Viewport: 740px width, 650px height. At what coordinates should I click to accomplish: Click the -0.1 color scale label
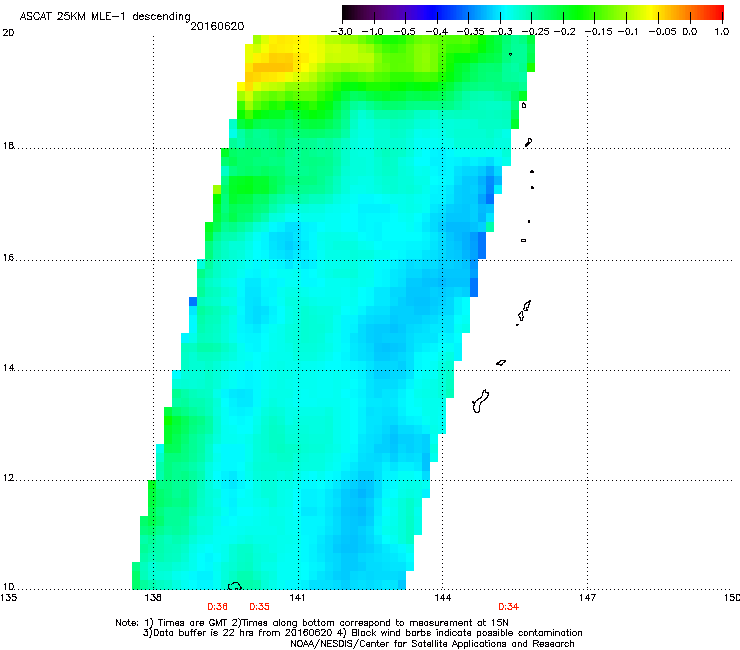pyautogui.click(x=628, y=32)
